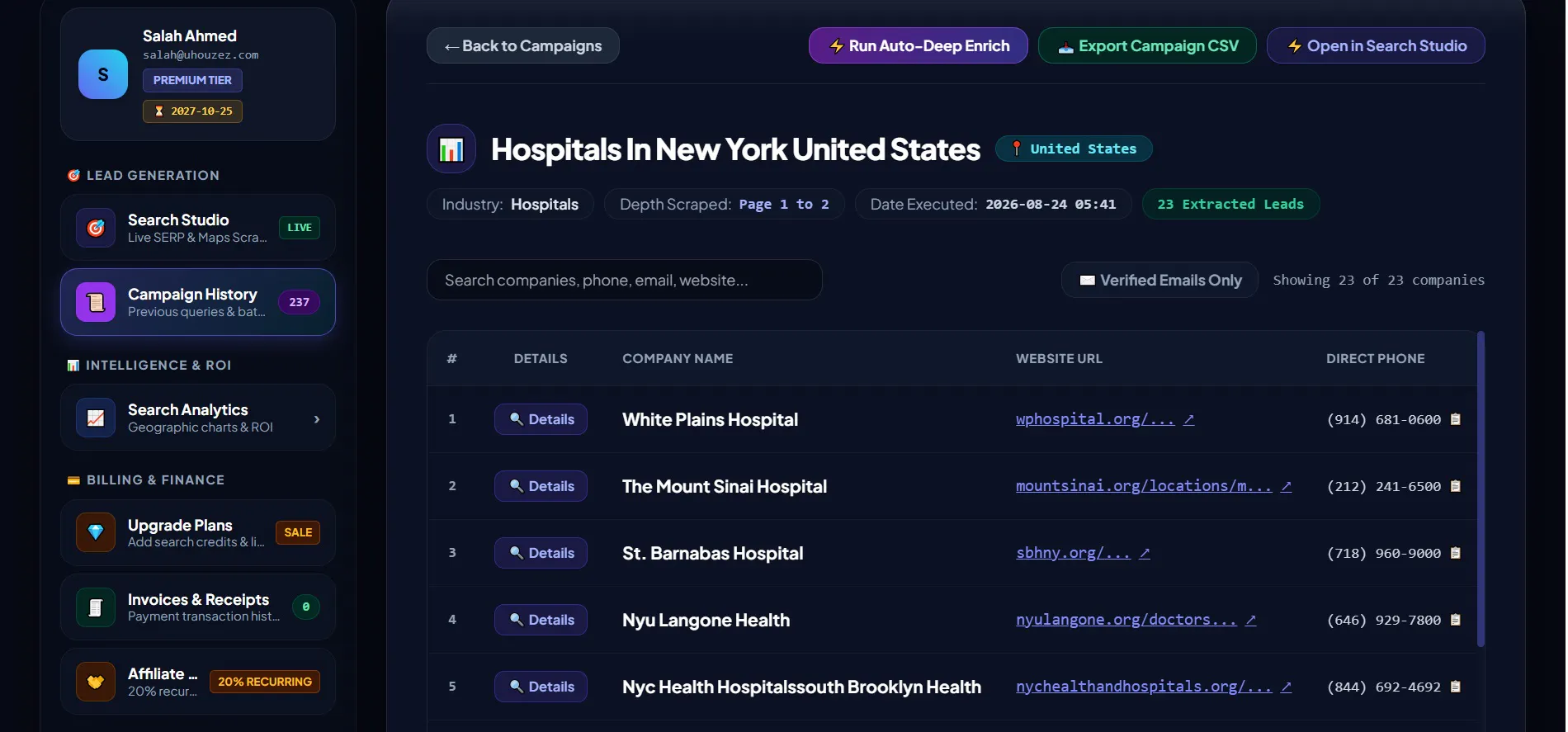View Details for Nyu Langone Health
1568x732 pixels.
(x=541, y=620)
